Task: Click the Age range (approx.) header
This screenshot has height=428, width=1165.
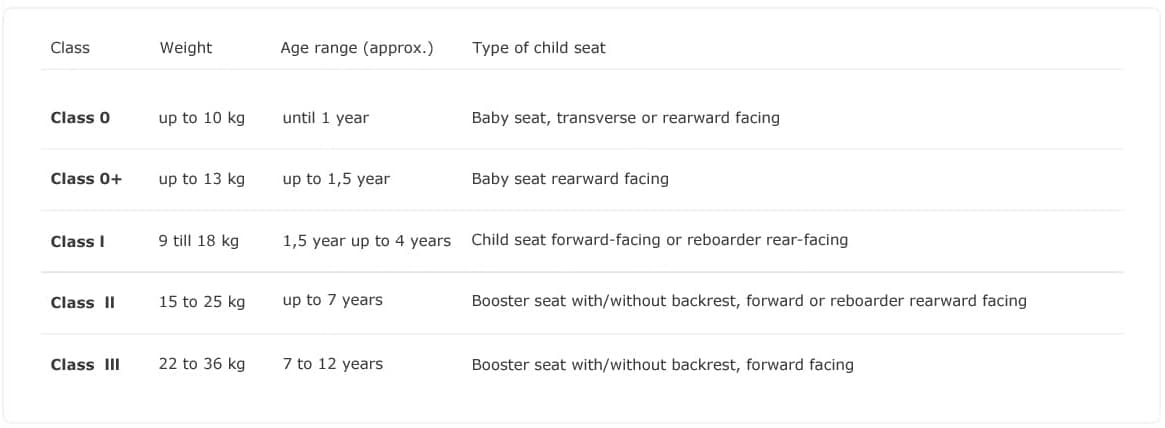Action: (357, 48)
